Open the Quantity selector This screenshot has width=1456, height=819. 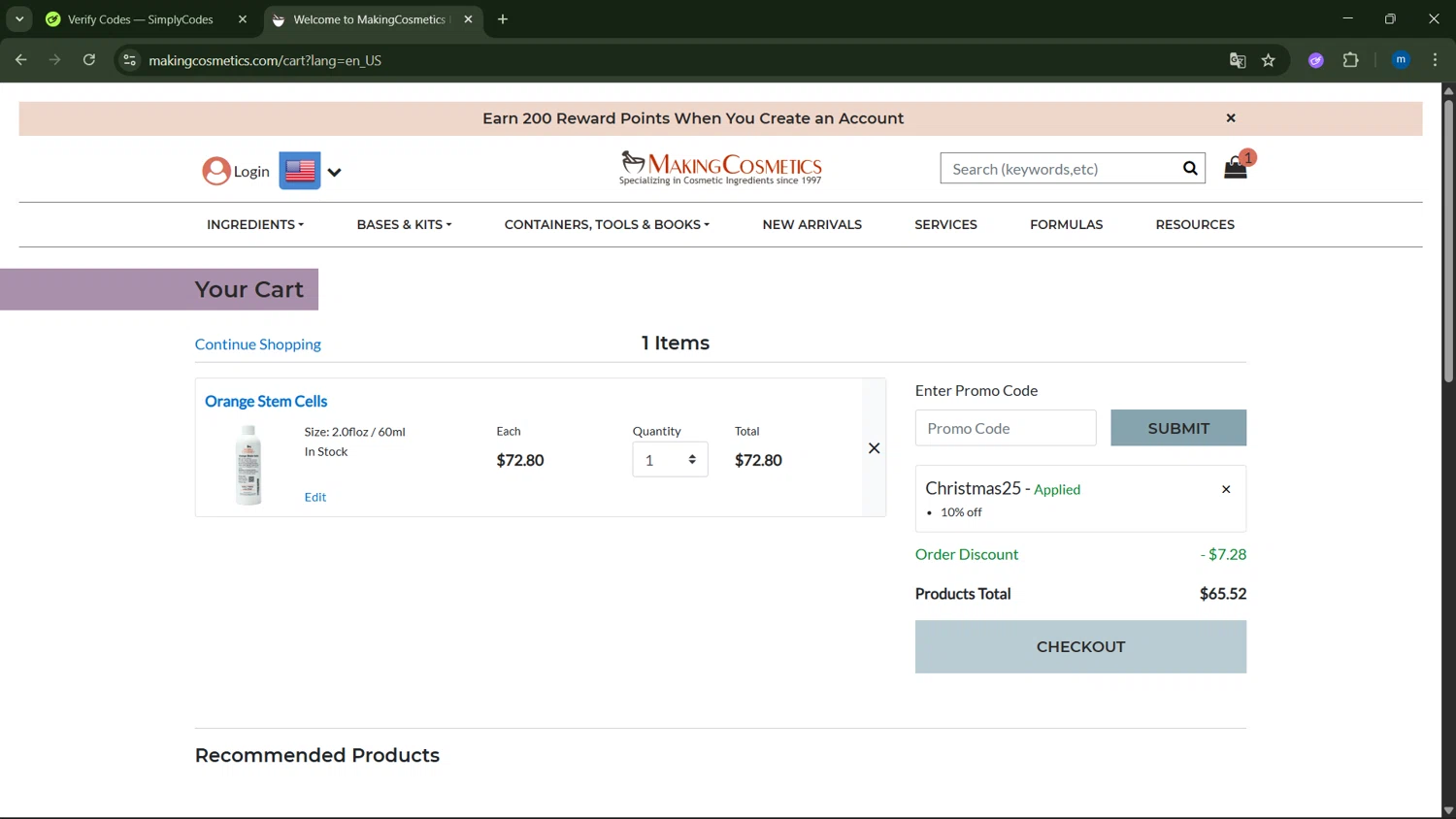(x=670, y=460)
